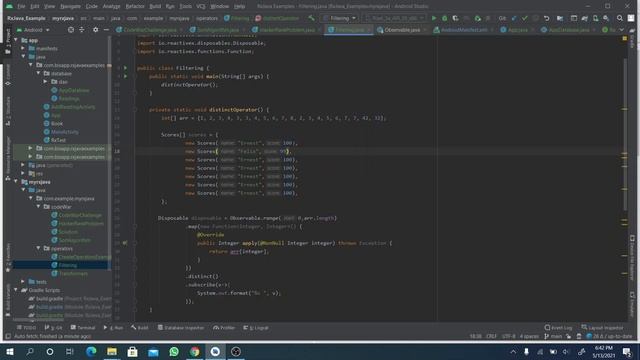Screen dimensions: 640x360
Task: Open the Database Inspector tool window
Action: pyautogui.click(x=181, y=327)
